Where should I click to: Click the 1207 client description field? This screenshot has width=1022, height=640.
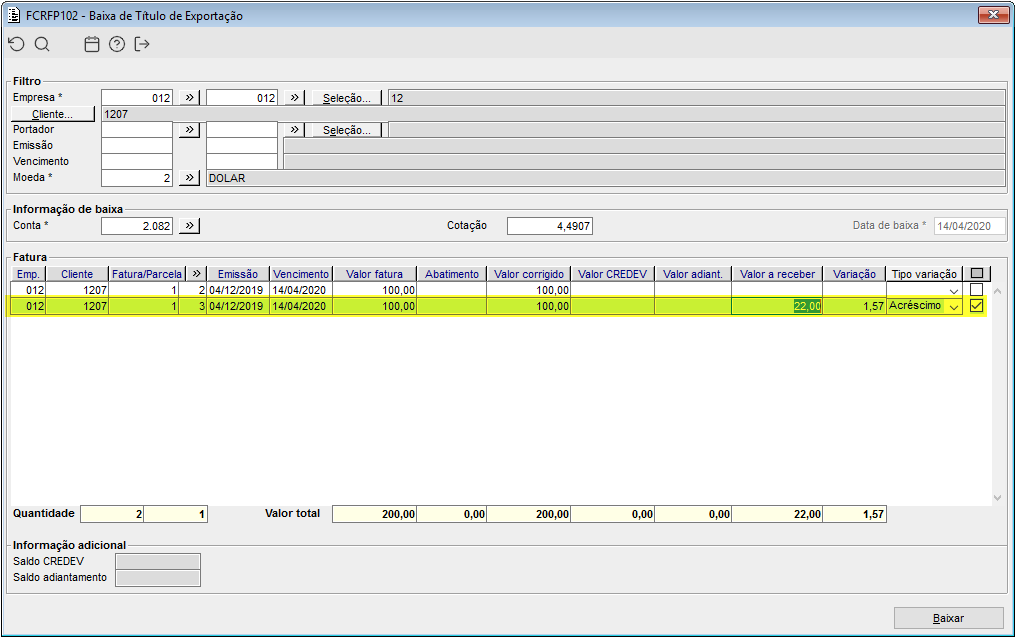(553, 114)
